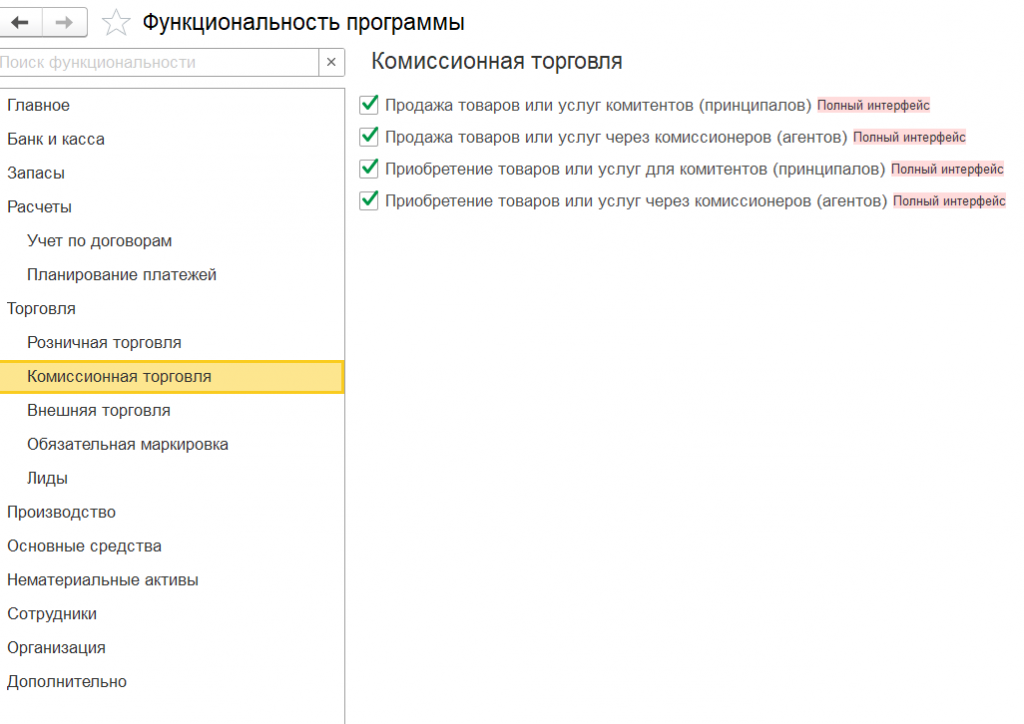Open Обязательная маркировка settings
This screenshot has width=1024, height=724.
pos(128,445)
